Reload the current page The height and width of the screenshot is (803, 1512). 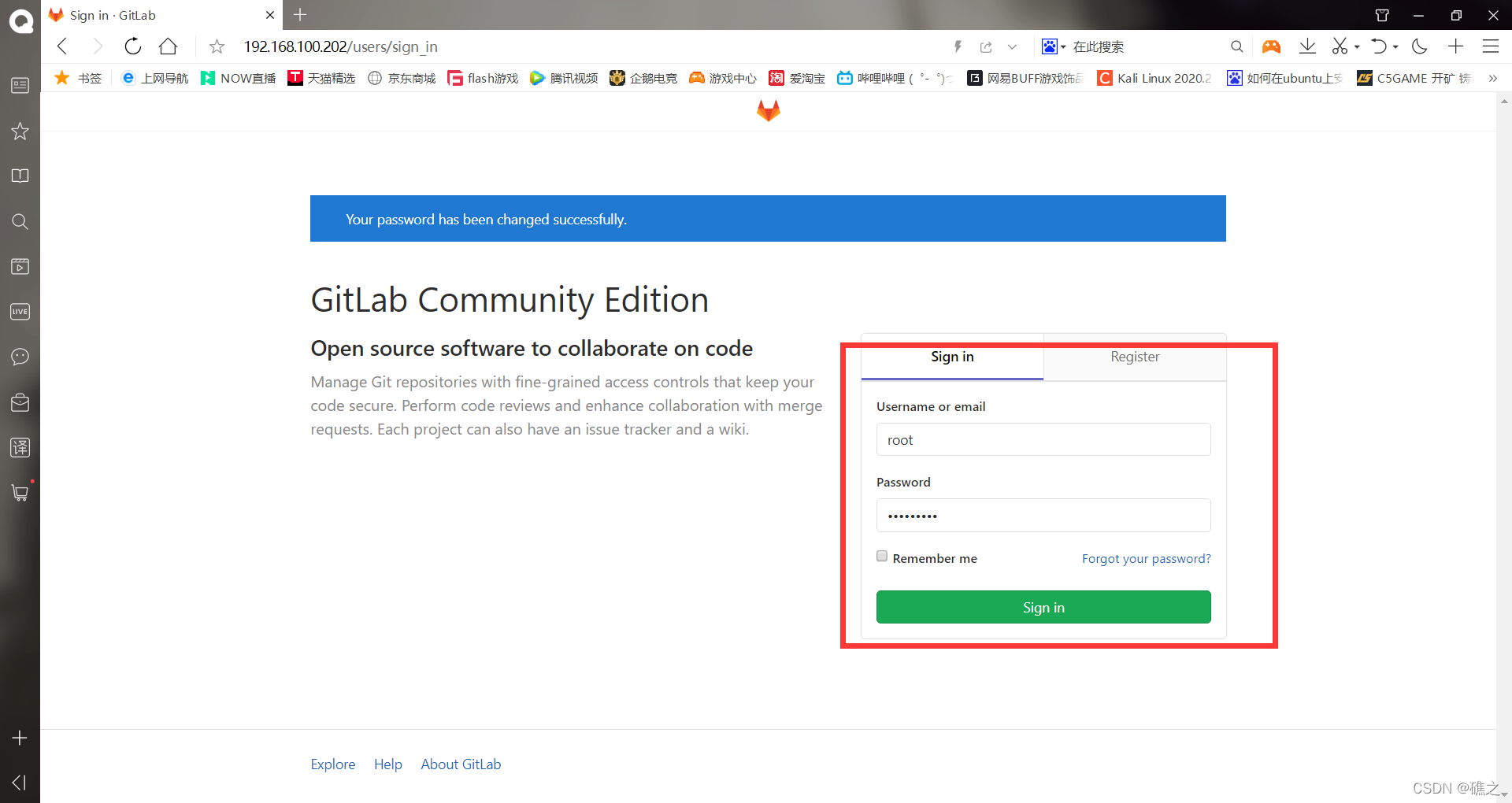click(x=133, y=46)
